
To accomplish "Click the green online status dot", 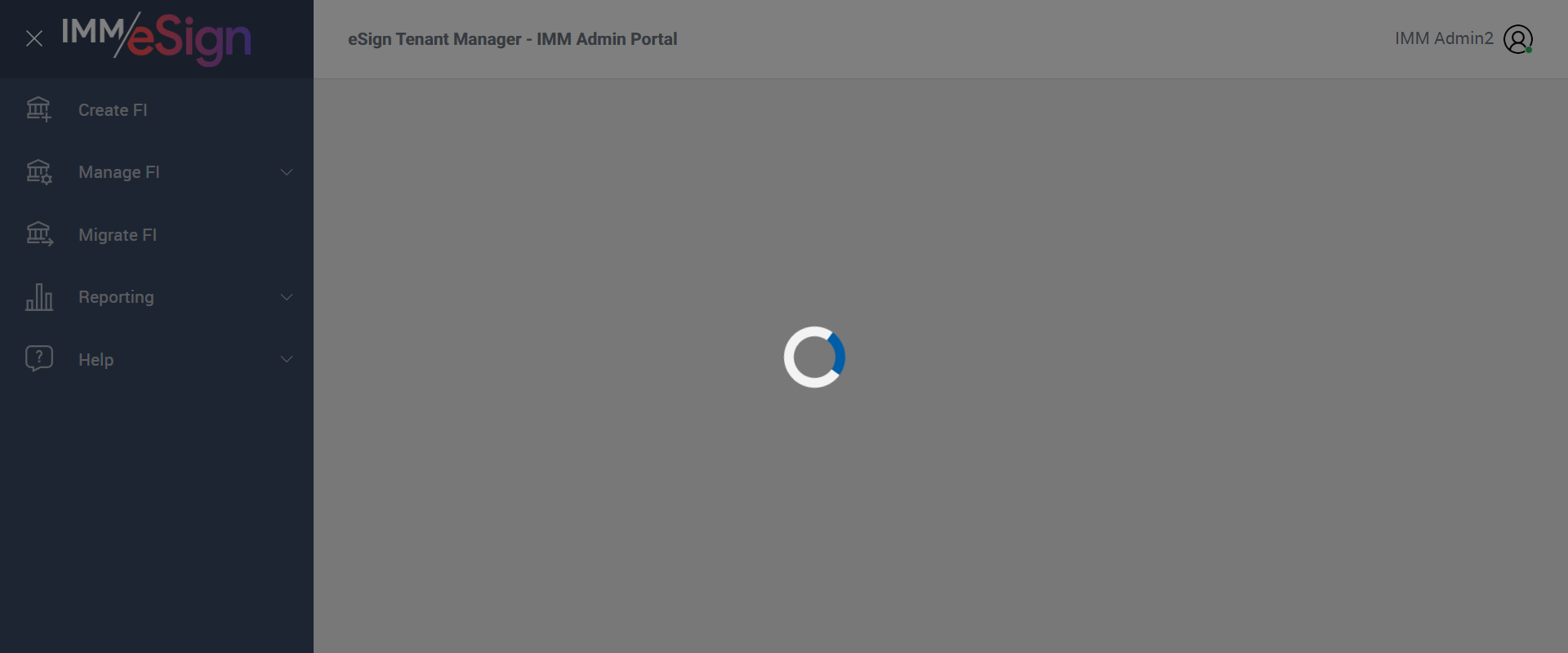I will point(1529,50).
